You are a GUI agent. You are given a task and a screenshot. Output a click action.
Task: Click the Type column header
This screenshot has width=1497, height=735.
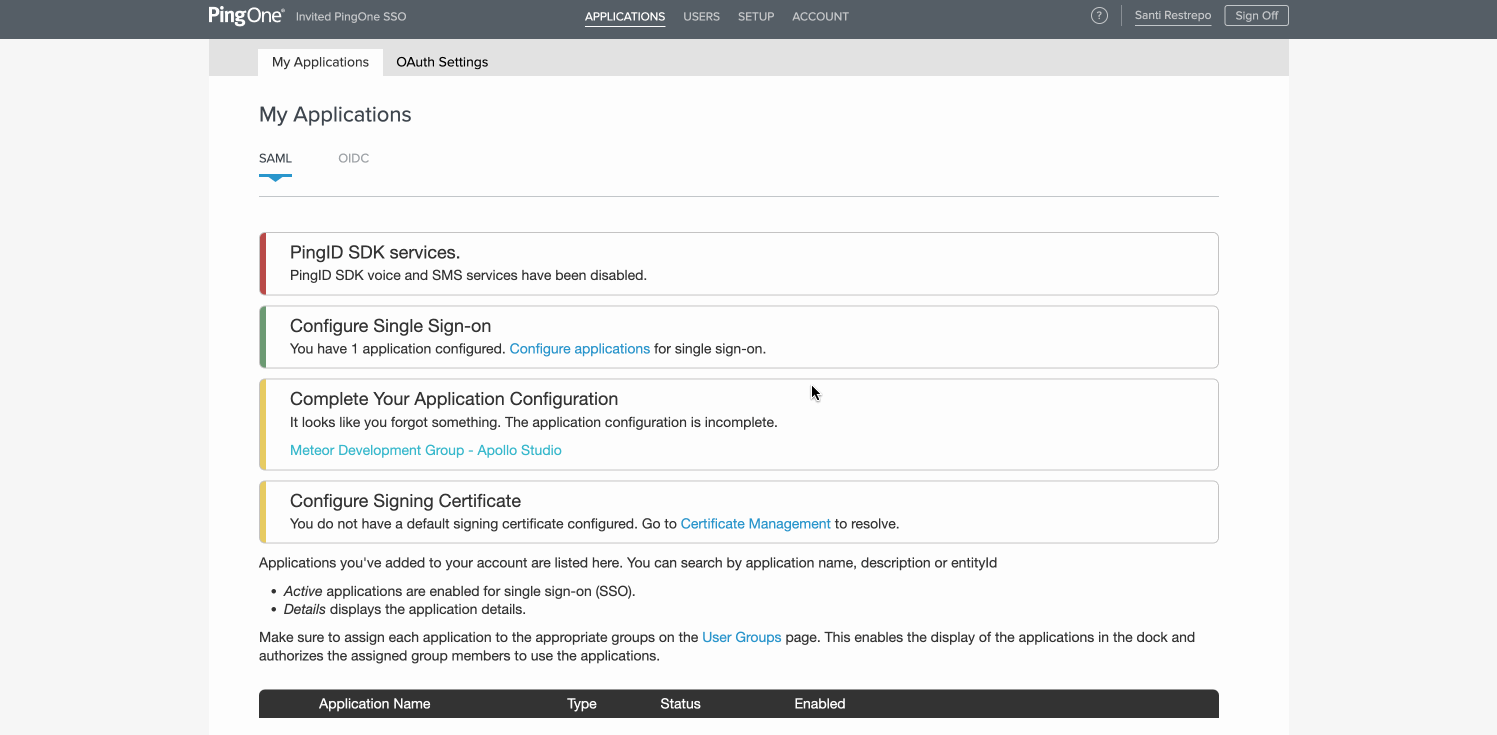pyautogui.click(x=581, y=703)
